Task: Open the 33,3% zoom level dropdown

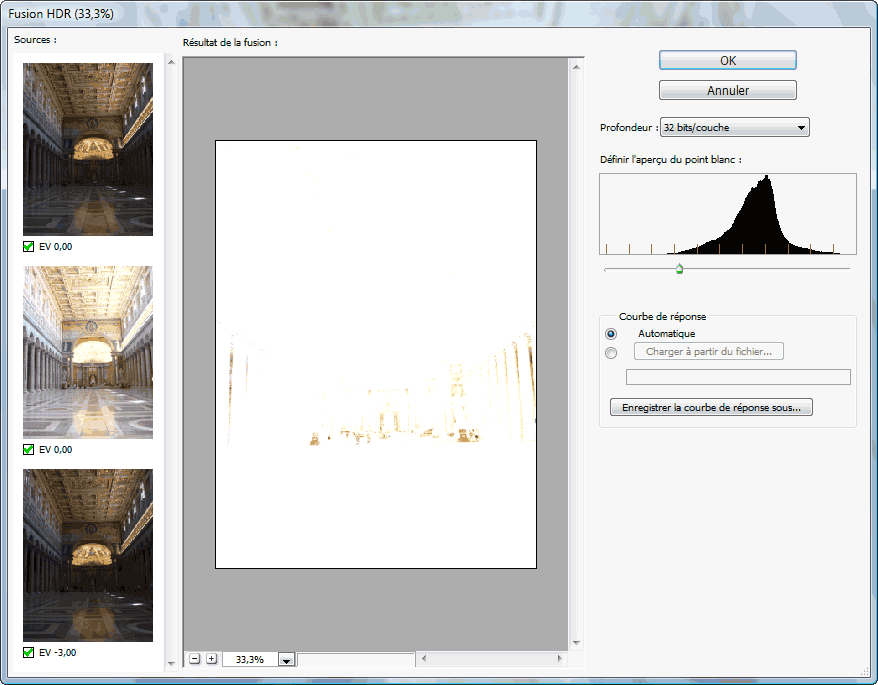Action: click(x=286, y=660)
